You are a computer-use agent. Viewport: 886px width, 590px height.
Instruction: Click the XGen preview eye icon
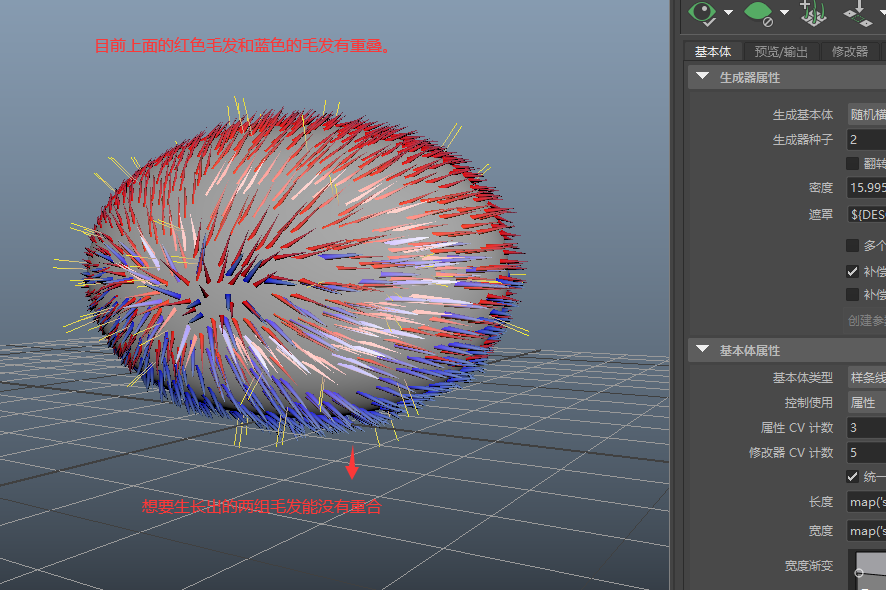702,13
